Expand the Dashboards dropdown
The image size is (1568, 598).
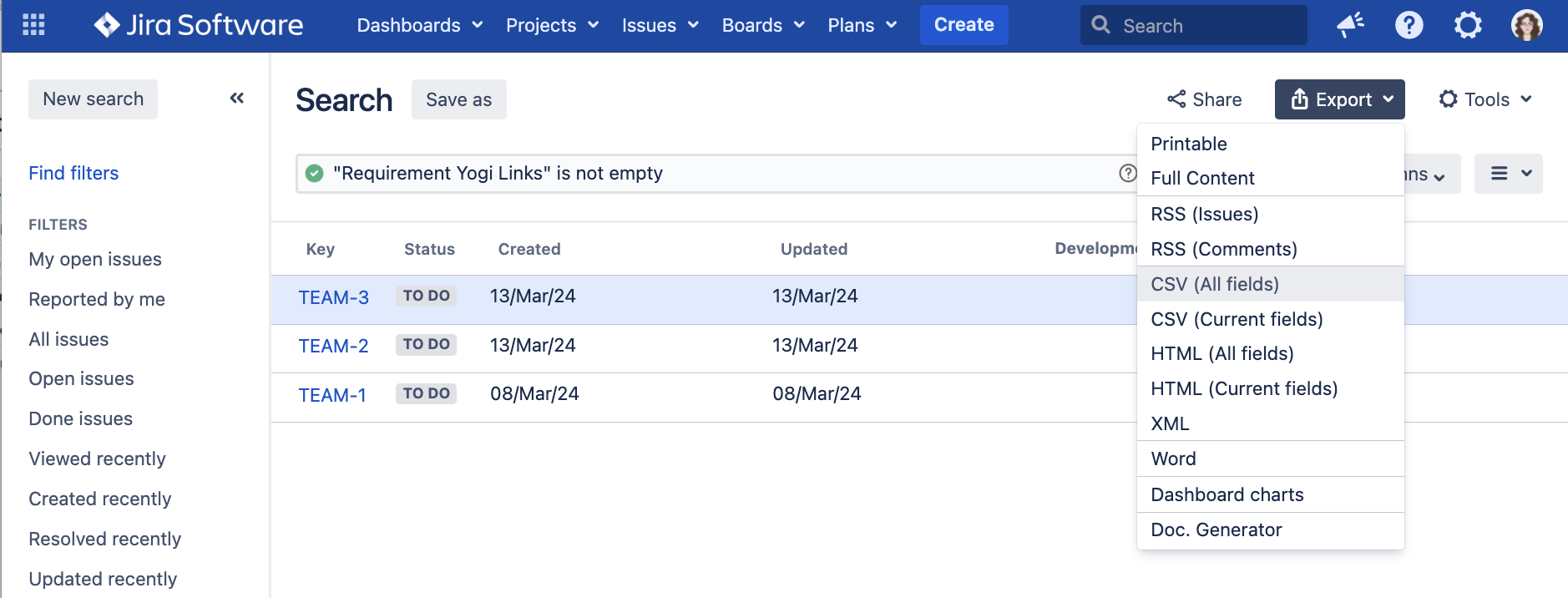pyautogui.click(x=419, y=25)
